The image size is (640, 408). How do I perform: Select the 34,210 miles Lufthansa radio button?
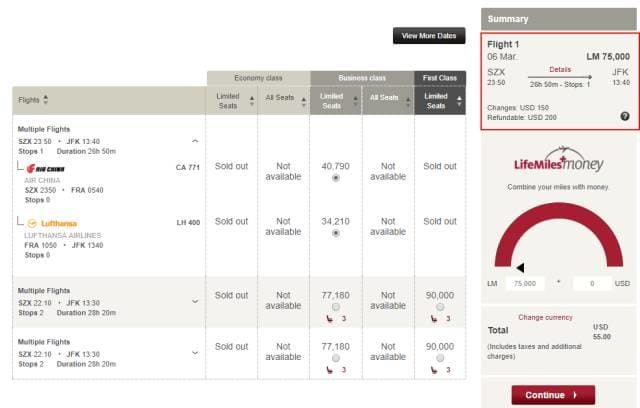(335, 232)
